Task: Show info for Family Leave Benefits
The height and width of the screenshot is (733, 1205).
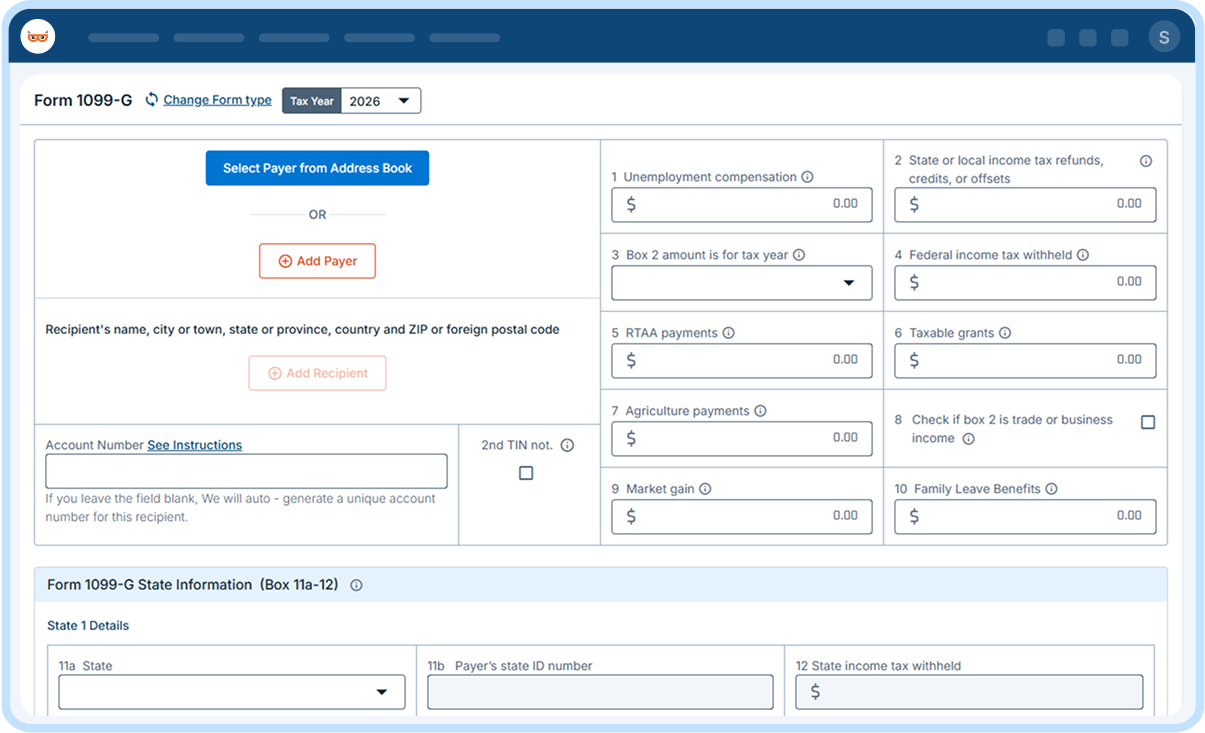Action: point(1051,489)
